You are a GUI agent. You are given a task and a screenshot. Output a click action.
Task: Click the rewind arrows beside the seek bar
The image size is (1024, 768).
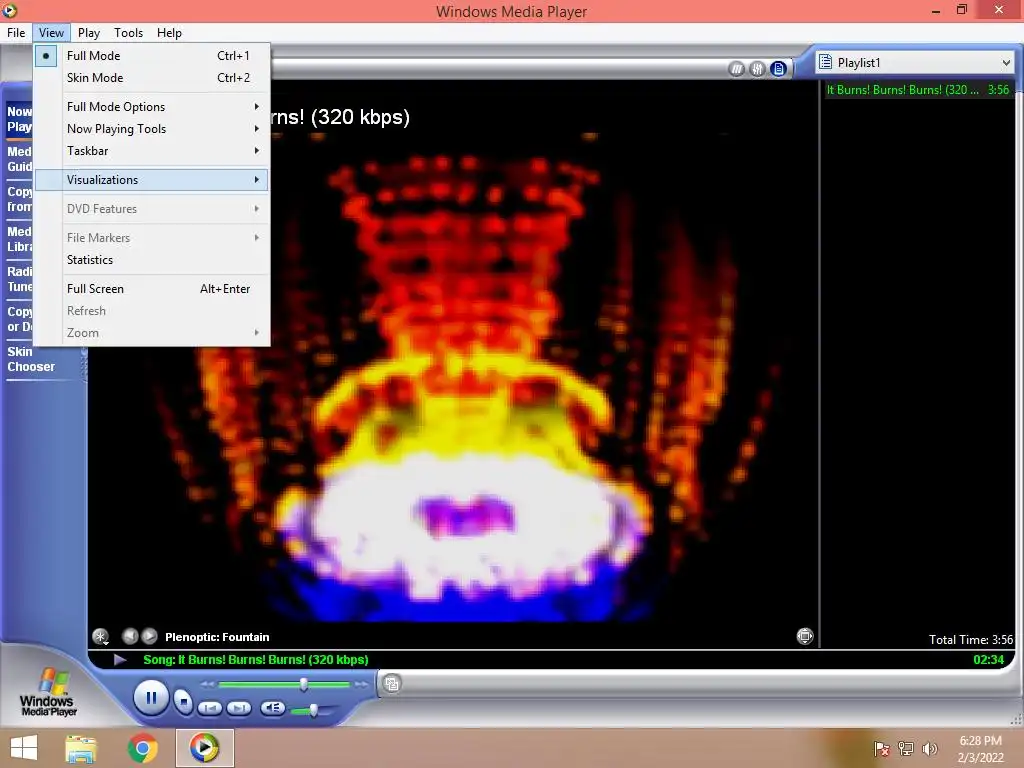207,684
